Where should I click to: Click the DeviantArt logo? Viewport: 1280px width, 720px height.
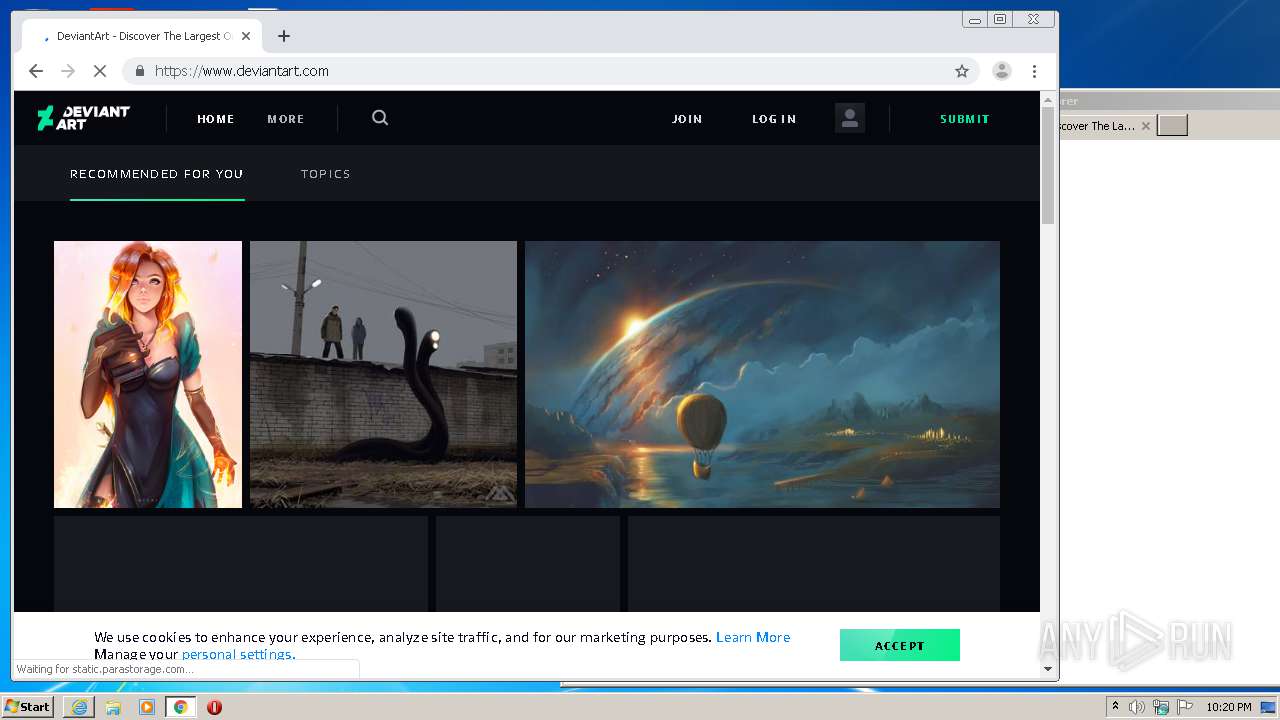click(x=83, y=118)
